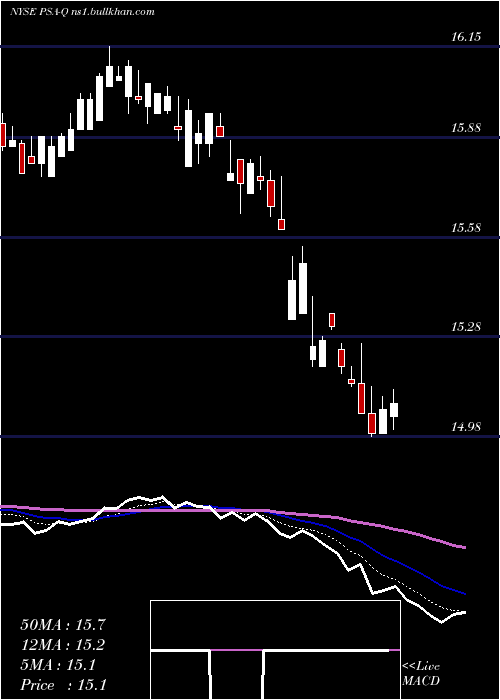Click the 15.28 price level label
The image size is (500, 700).
[x=466, y=327]
